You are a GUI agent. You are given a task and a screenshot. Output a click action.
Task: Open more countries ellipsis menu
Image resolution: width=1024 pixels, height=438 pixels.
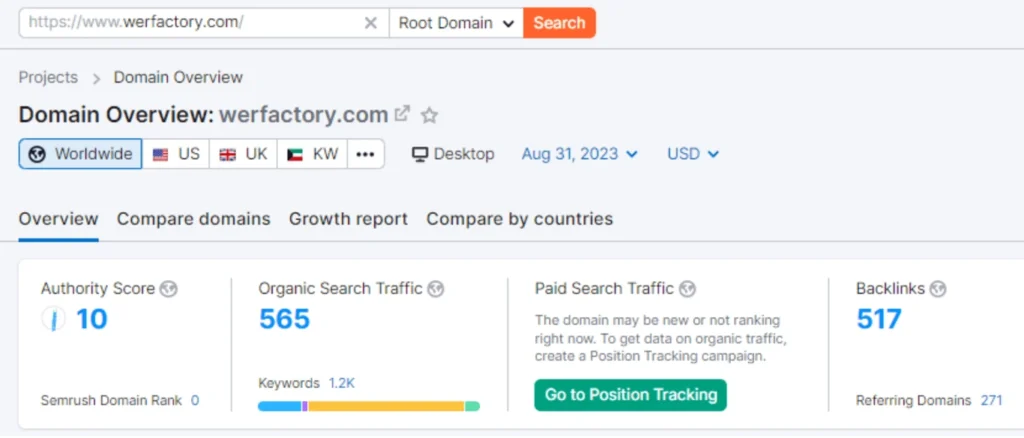(x=366, y=154)
